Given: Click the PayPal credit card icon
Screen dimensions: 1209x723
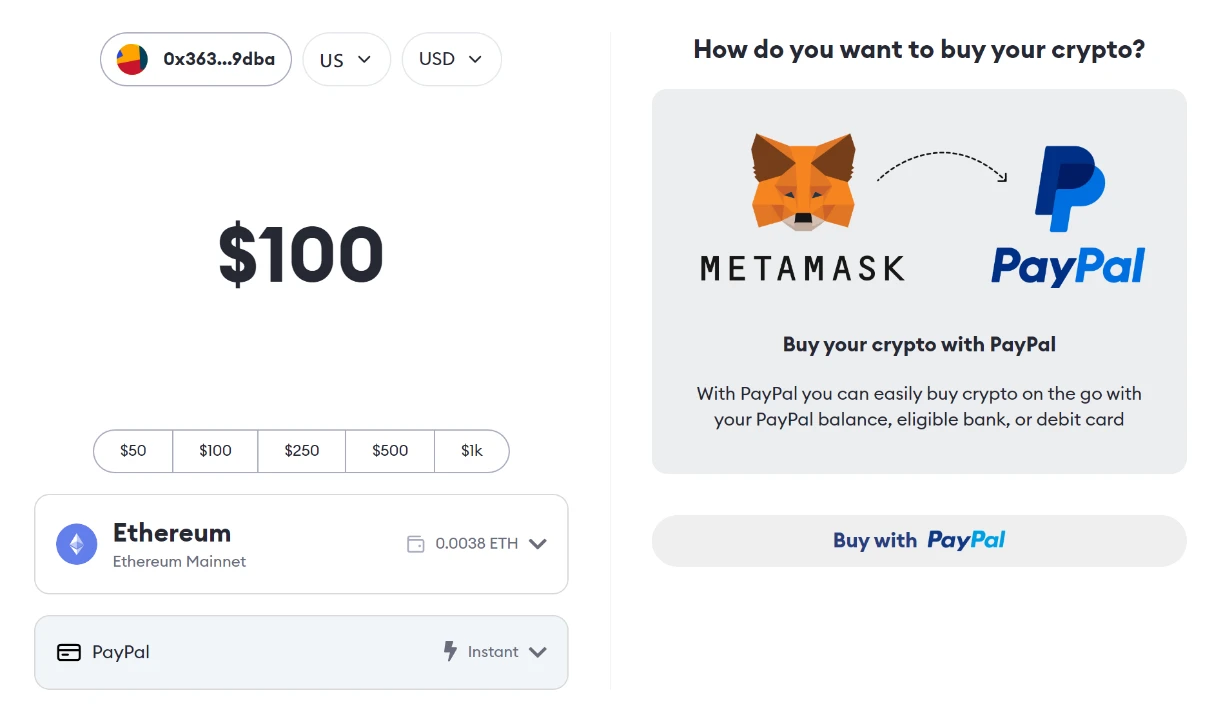Looking at the screenshot, I should point(69,652).
